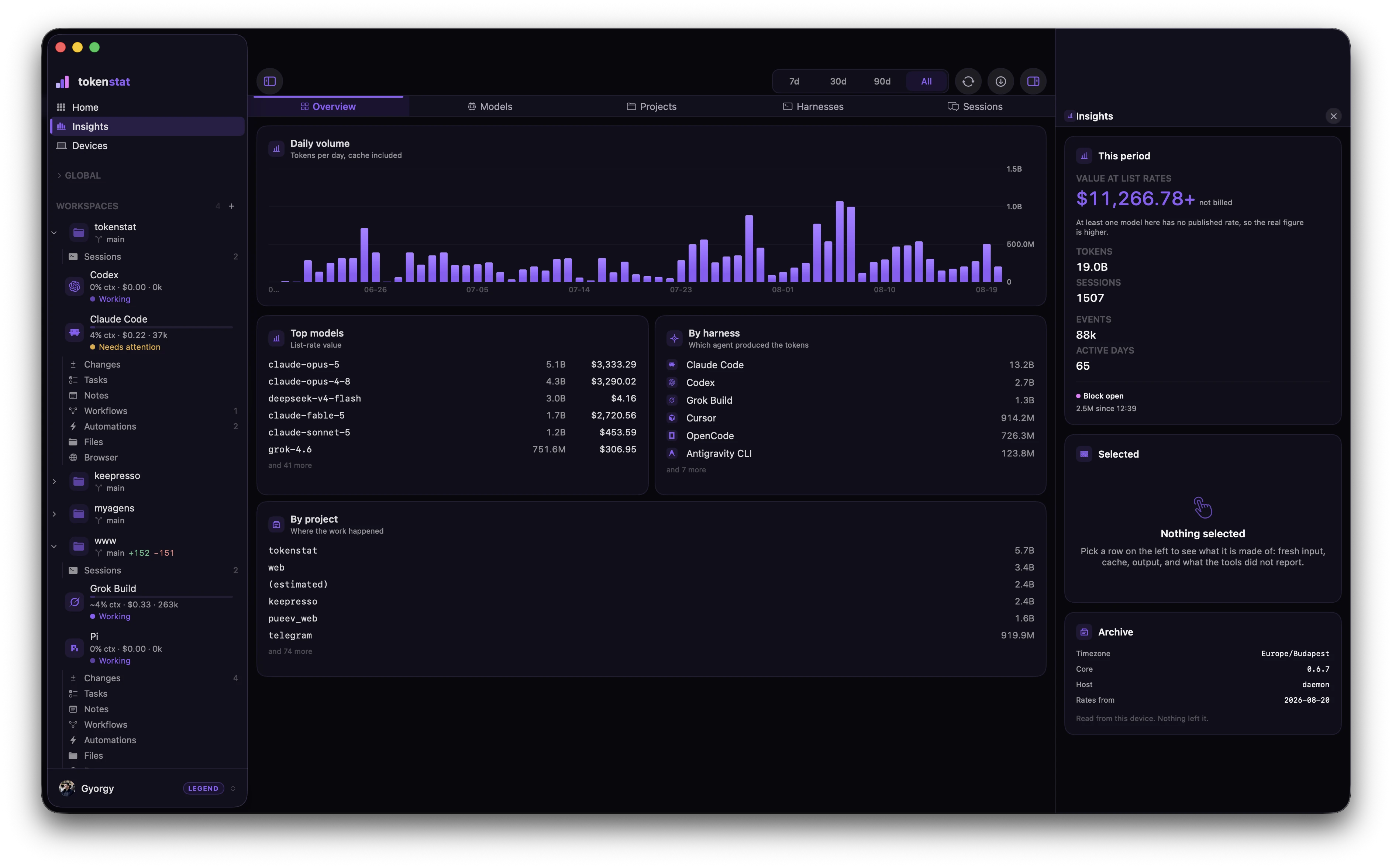Collapse the tokenstat workspace

coord(55,232)
